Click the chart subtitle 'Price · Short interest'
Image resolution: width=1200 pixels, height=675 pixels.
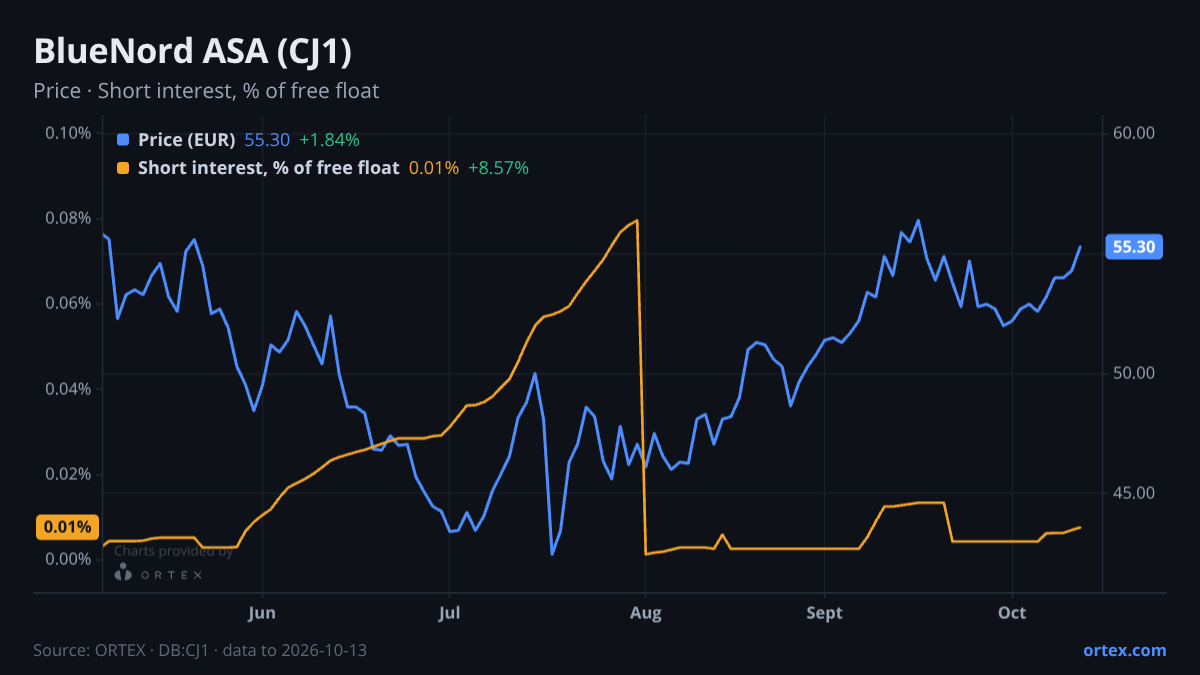206,91
